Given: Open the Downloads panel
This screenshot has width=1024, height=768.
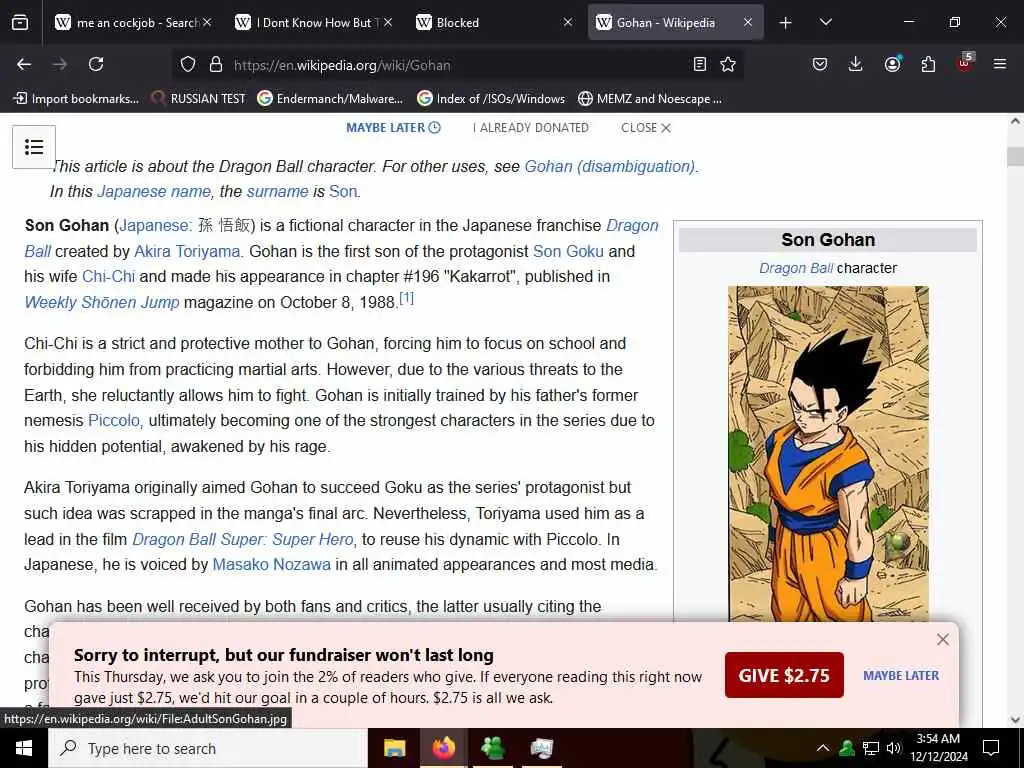Looking at the screenshot, I should (856, 64).
